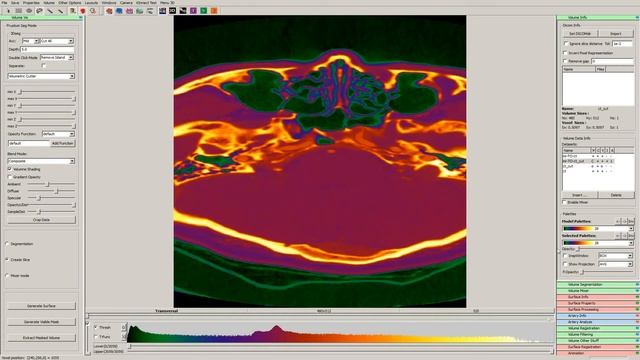Open the Opacity Function dropdown
640x360 pixels.
tap(58, 134)
